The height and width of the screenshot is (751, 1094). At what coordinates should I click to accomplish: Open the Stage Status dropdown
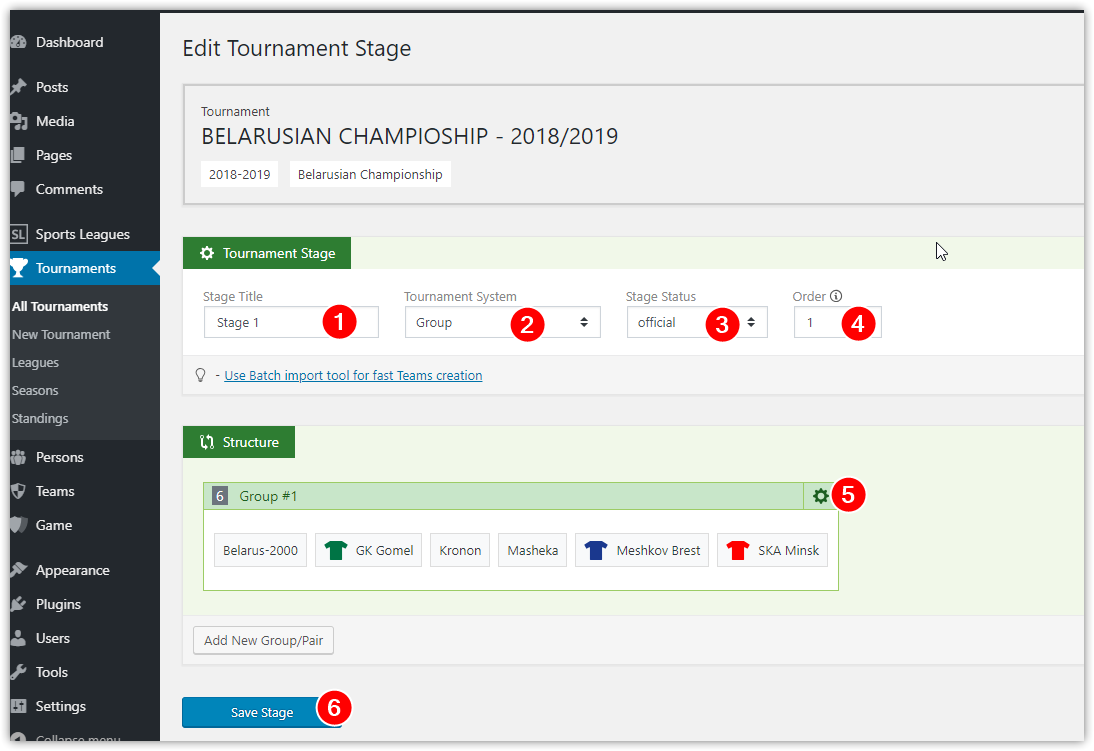click(697, 322)
